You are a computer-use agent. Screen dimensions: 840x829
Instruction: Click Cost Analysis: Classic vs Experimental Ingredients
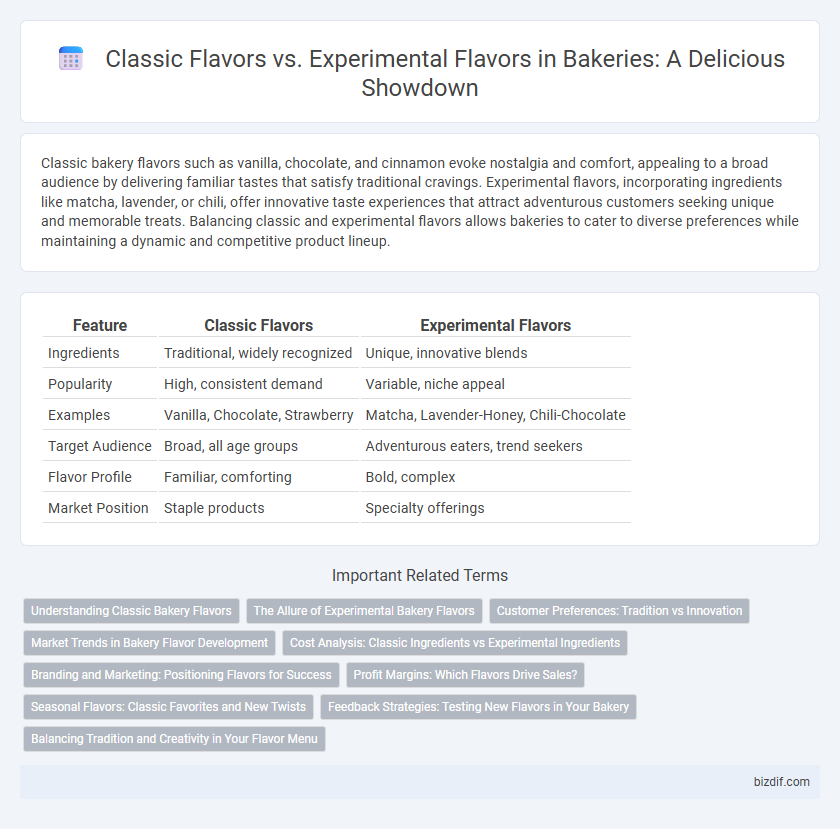tap(455, 643)
